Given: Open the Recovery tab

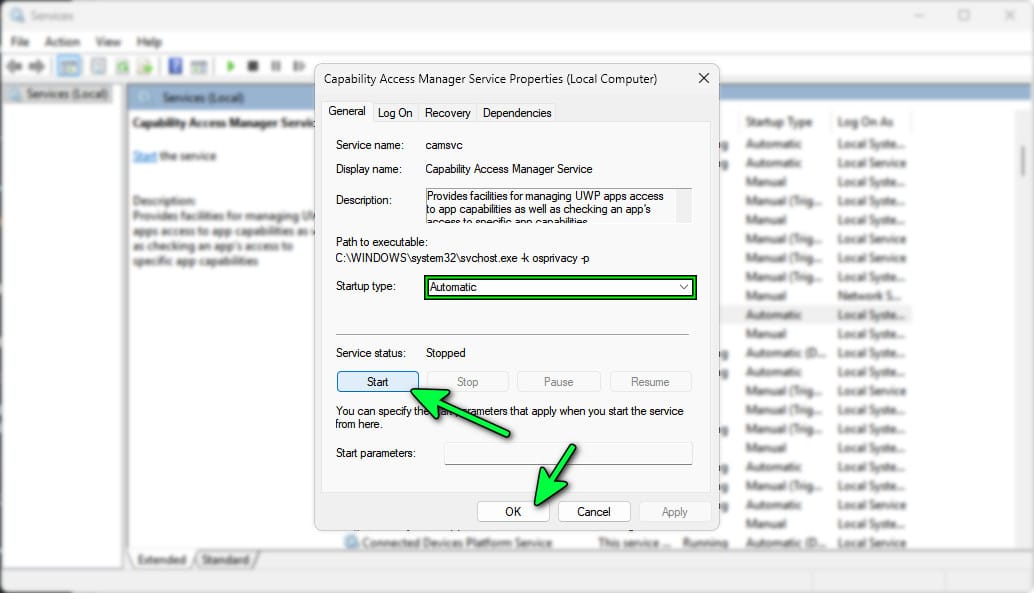Looking at the screenshot, I should pyautogui.click(x=447, y=113).
